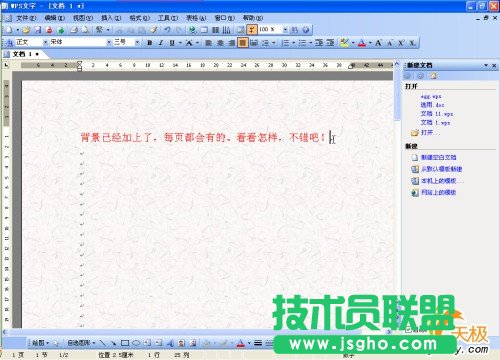
Task: Click 网站上的模板 link
Action: [438, 192]
